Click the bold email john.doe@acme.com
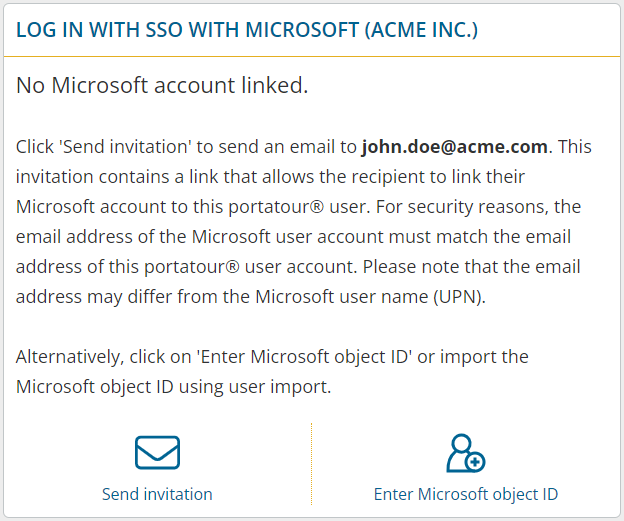Image resolution: width=624 pixels, height=521 pixels. pyautogui.click(x=454, y=147)
